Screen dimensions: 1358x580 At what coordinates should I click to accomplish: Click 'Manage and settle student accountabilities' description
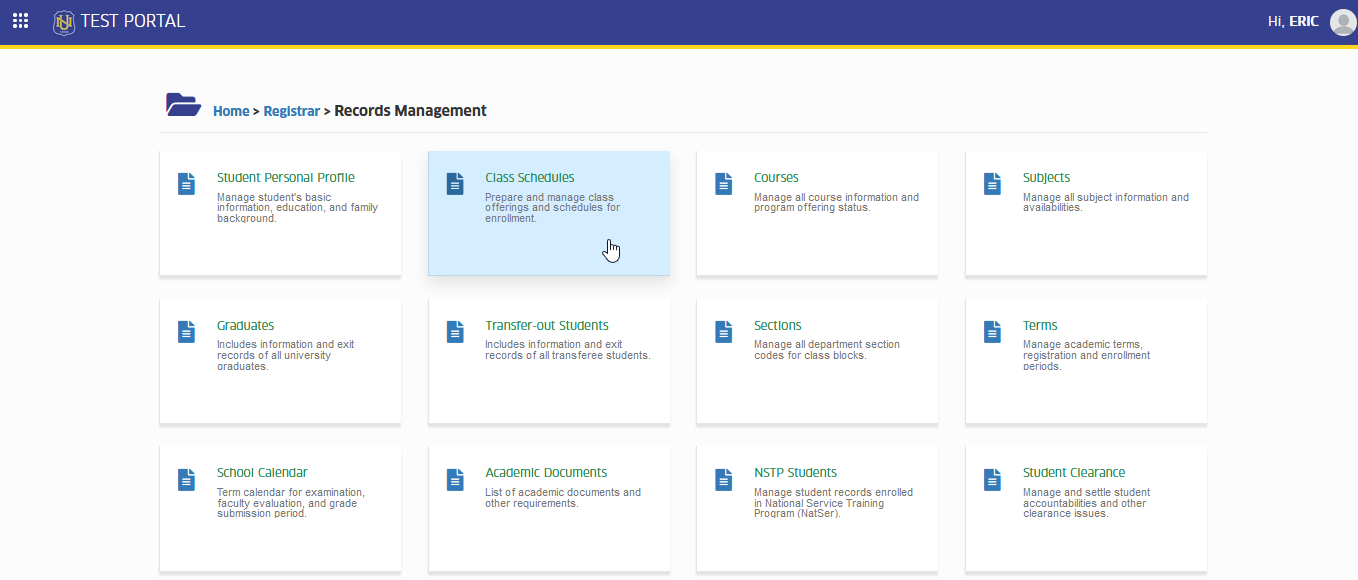pyautogui.click(x=1086, y=503)
